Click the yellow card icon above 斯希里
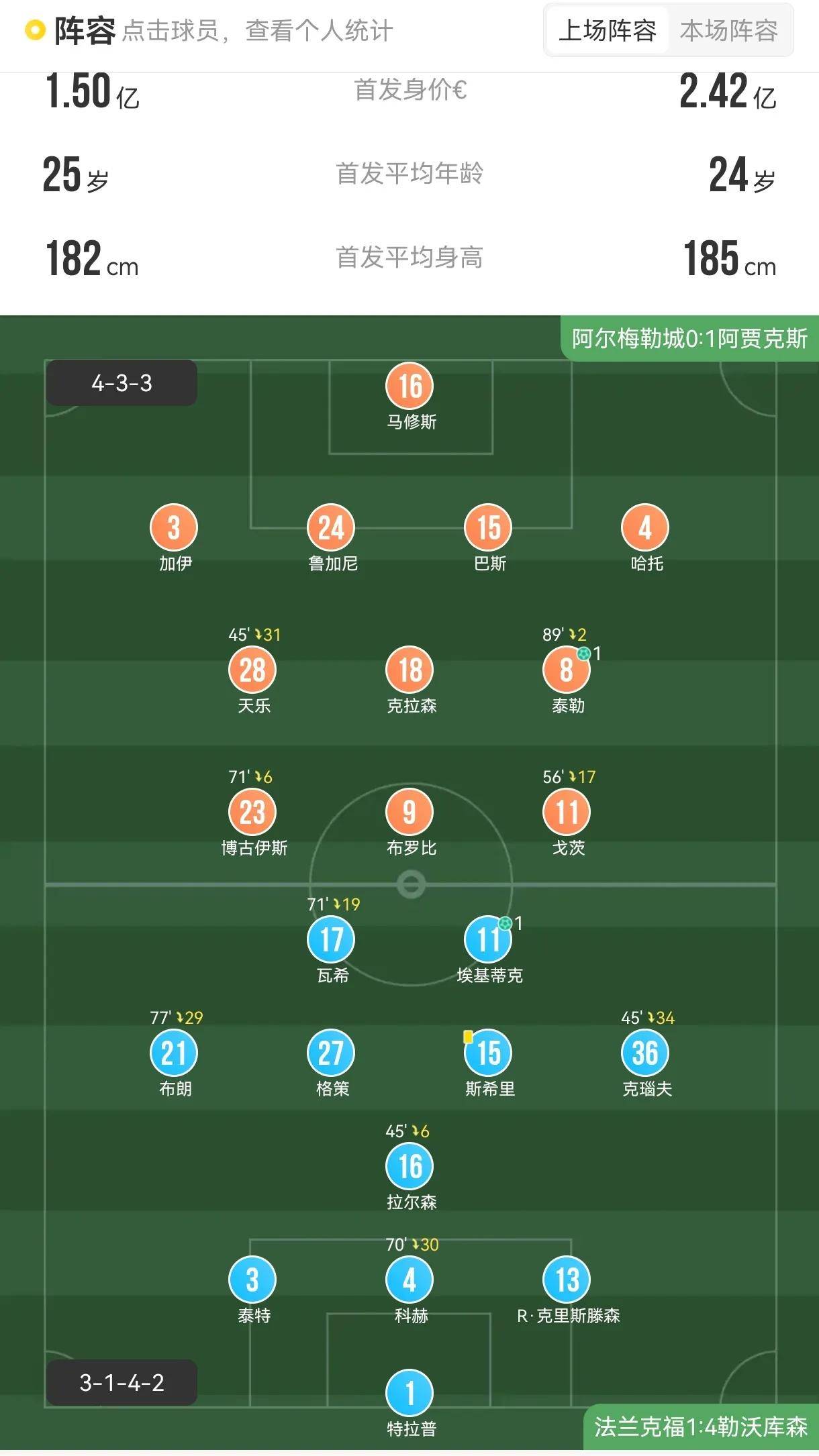 468,1035
